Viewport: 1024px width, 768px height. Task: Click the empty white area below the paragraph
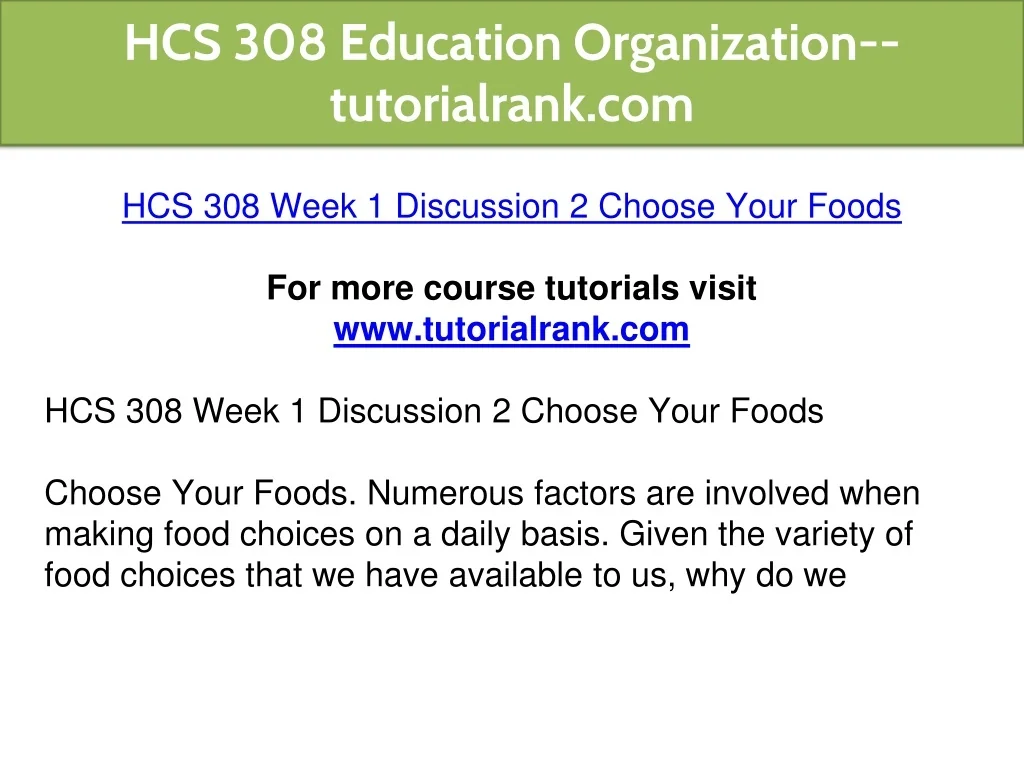tap(511, 680)
